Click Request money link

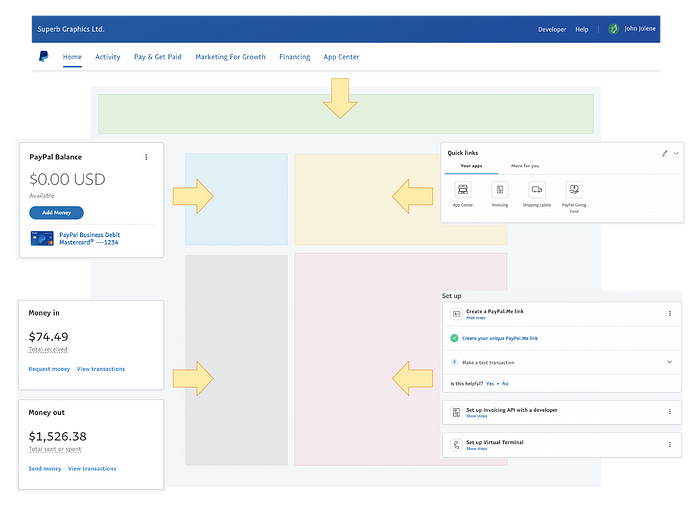tap(49, 369)
